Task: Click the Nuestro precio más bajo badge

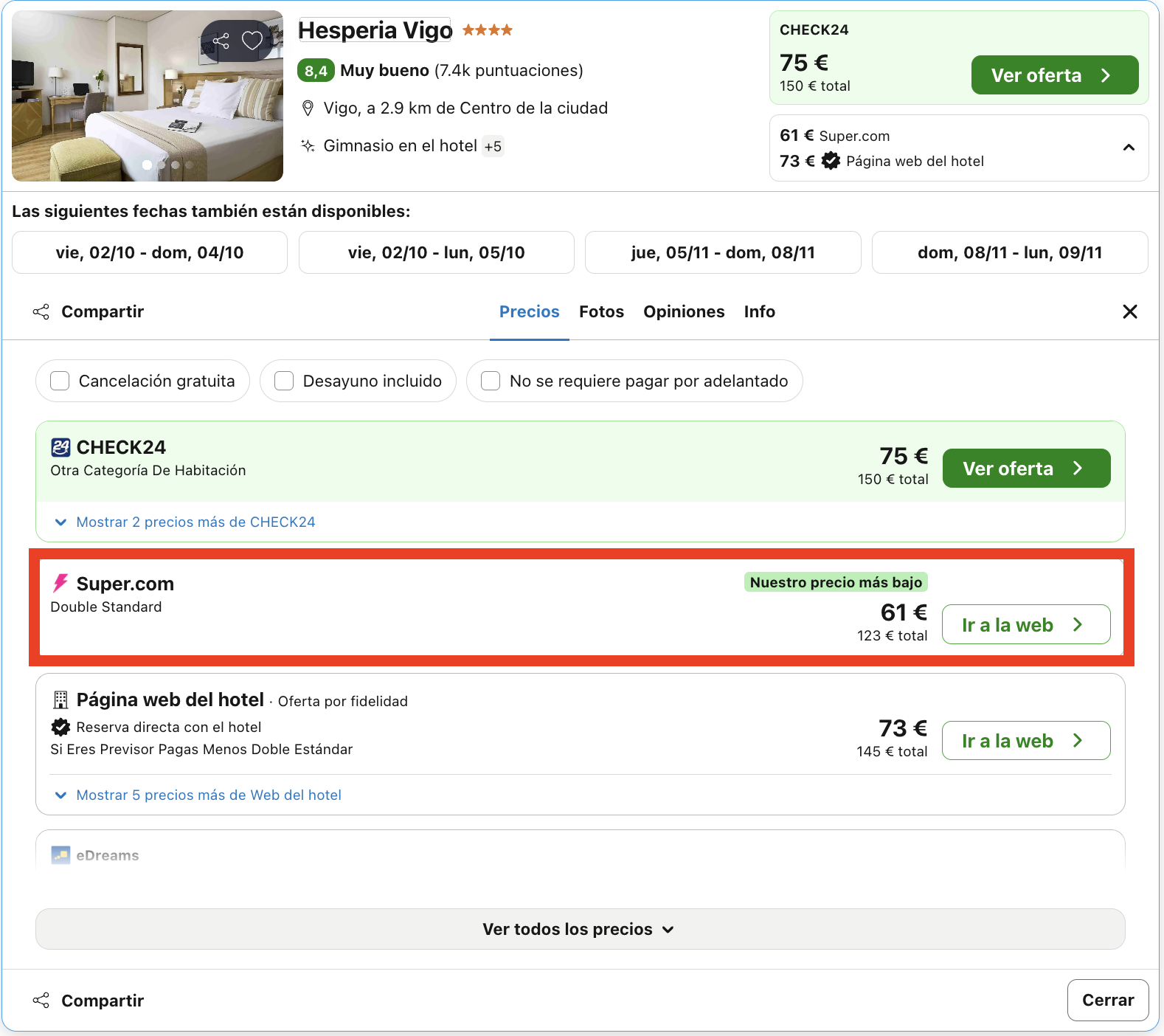Action: tap(836, 582)
